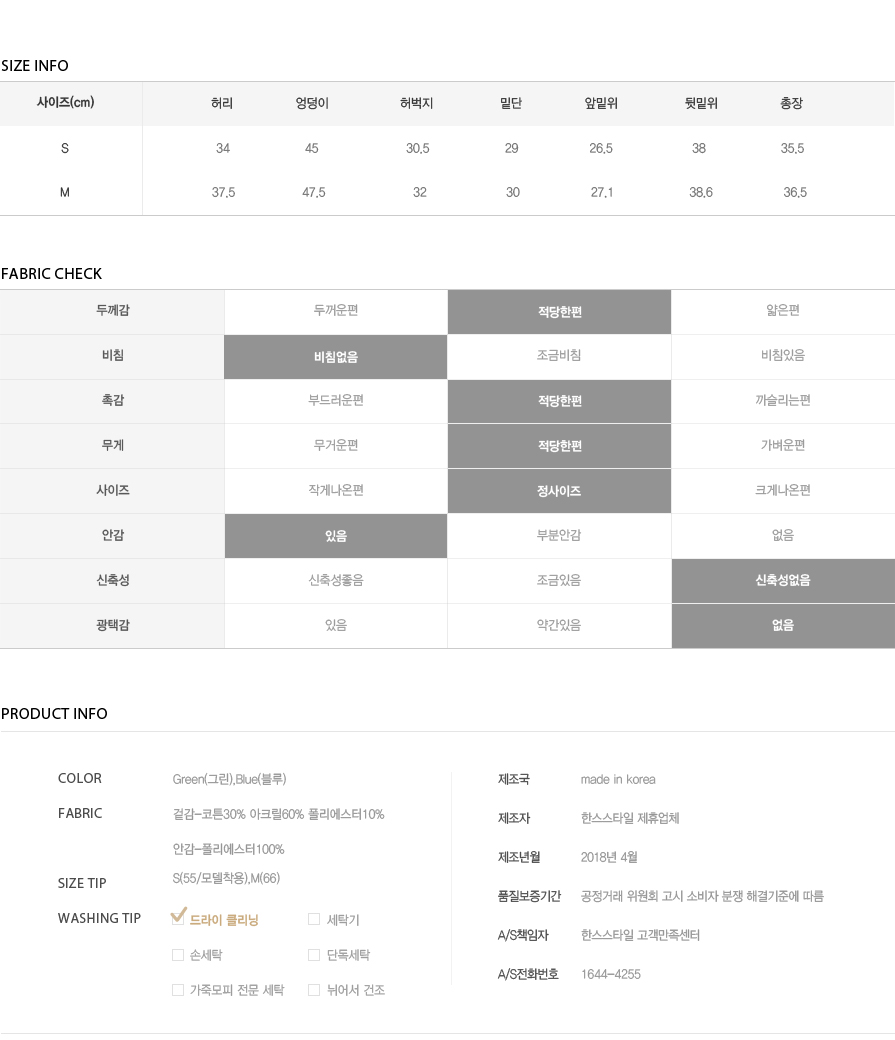Tick the 단독세탁 checkbox
This screenshot has width=895, height=1040.
[314, 955]
